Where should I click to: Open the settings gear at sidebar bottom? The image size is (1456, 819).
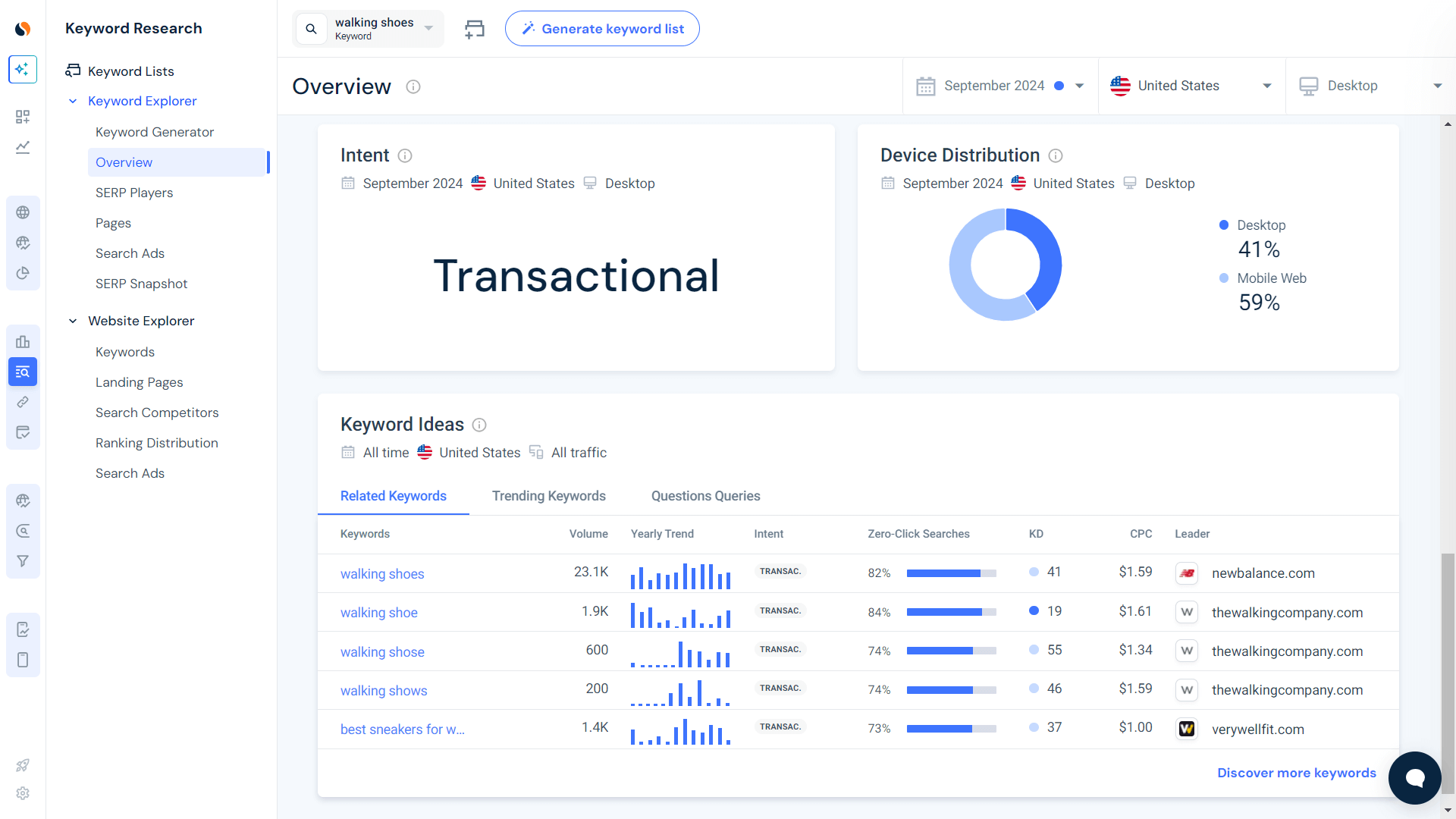pyautogui.click(x=23, y=793)
